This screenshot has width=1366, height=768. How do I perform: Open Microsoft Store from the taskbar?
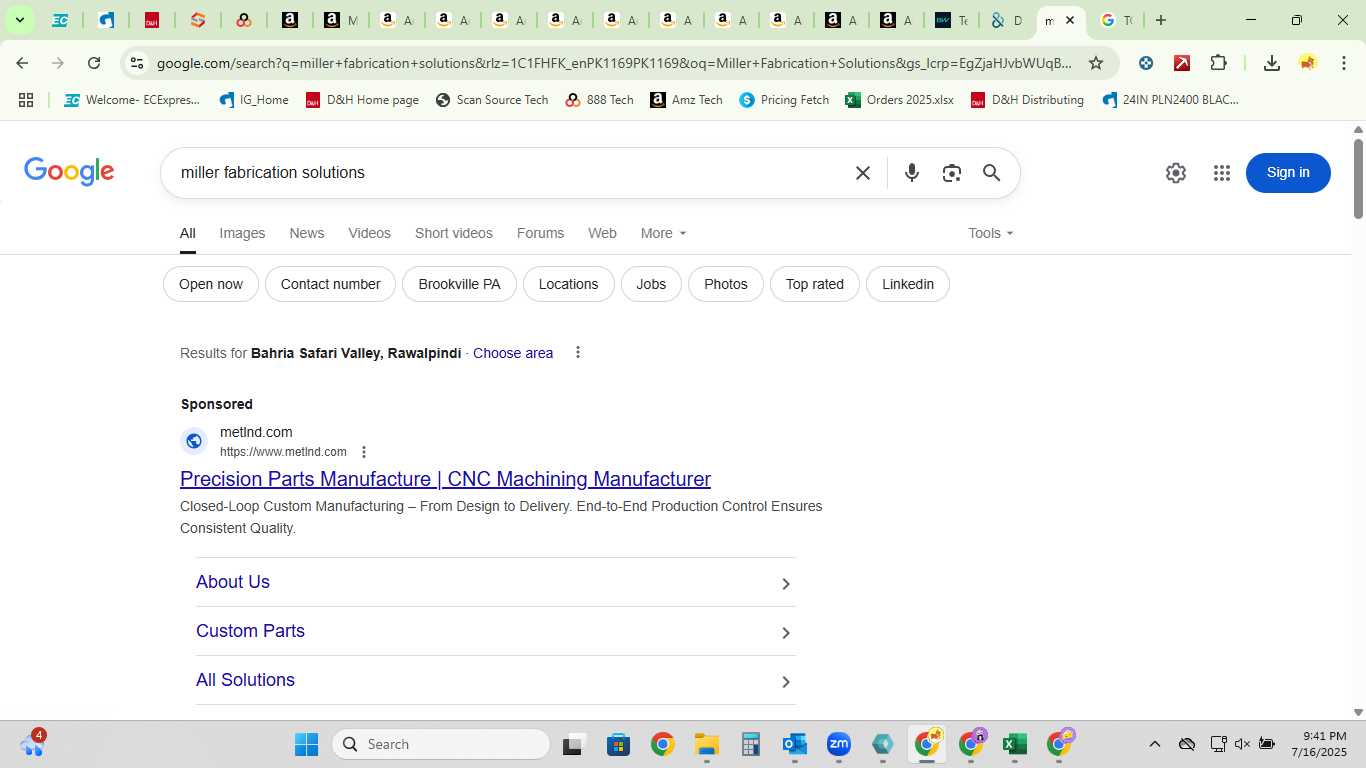coord(618,744)
